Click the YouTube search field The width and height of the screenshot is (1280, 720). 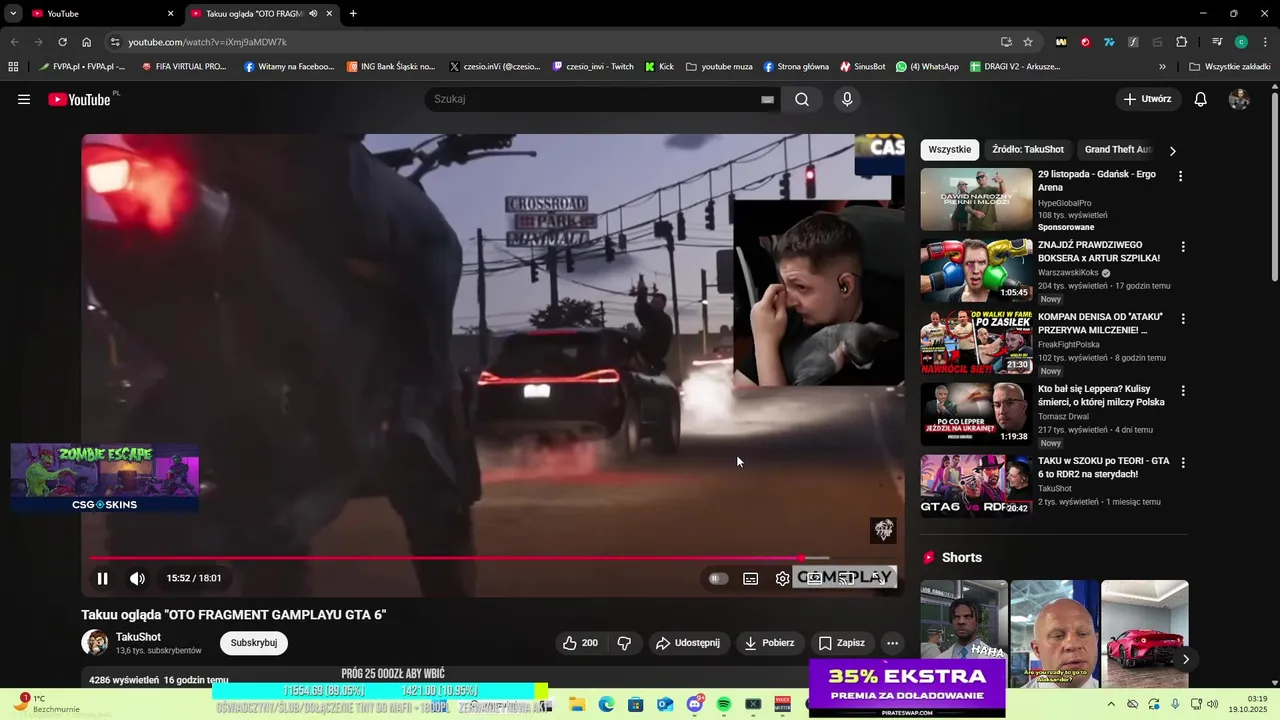[x=592, y=99]
